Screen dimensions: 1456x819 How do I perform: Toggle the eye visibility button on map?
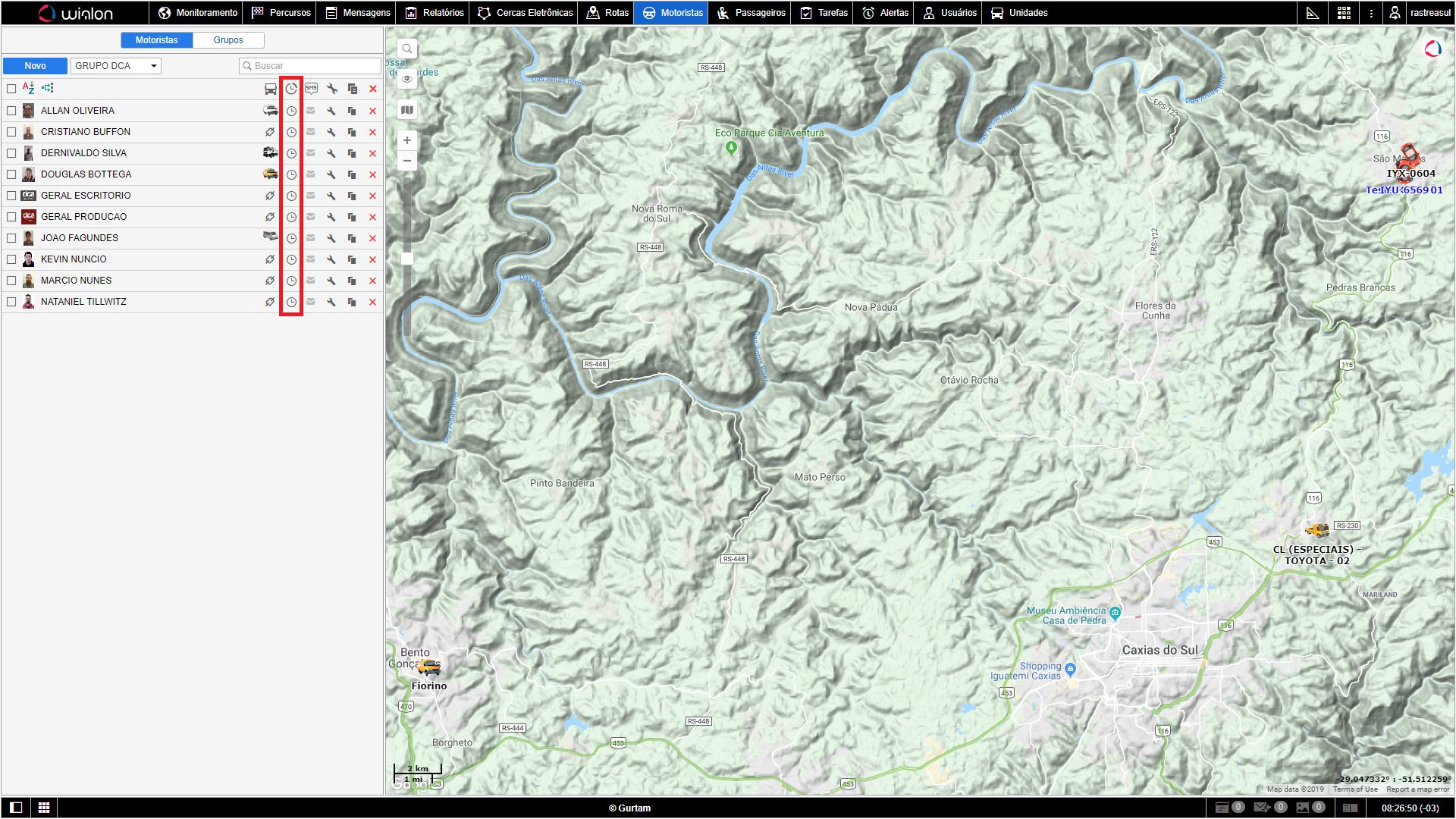click(x=407, y=79)
